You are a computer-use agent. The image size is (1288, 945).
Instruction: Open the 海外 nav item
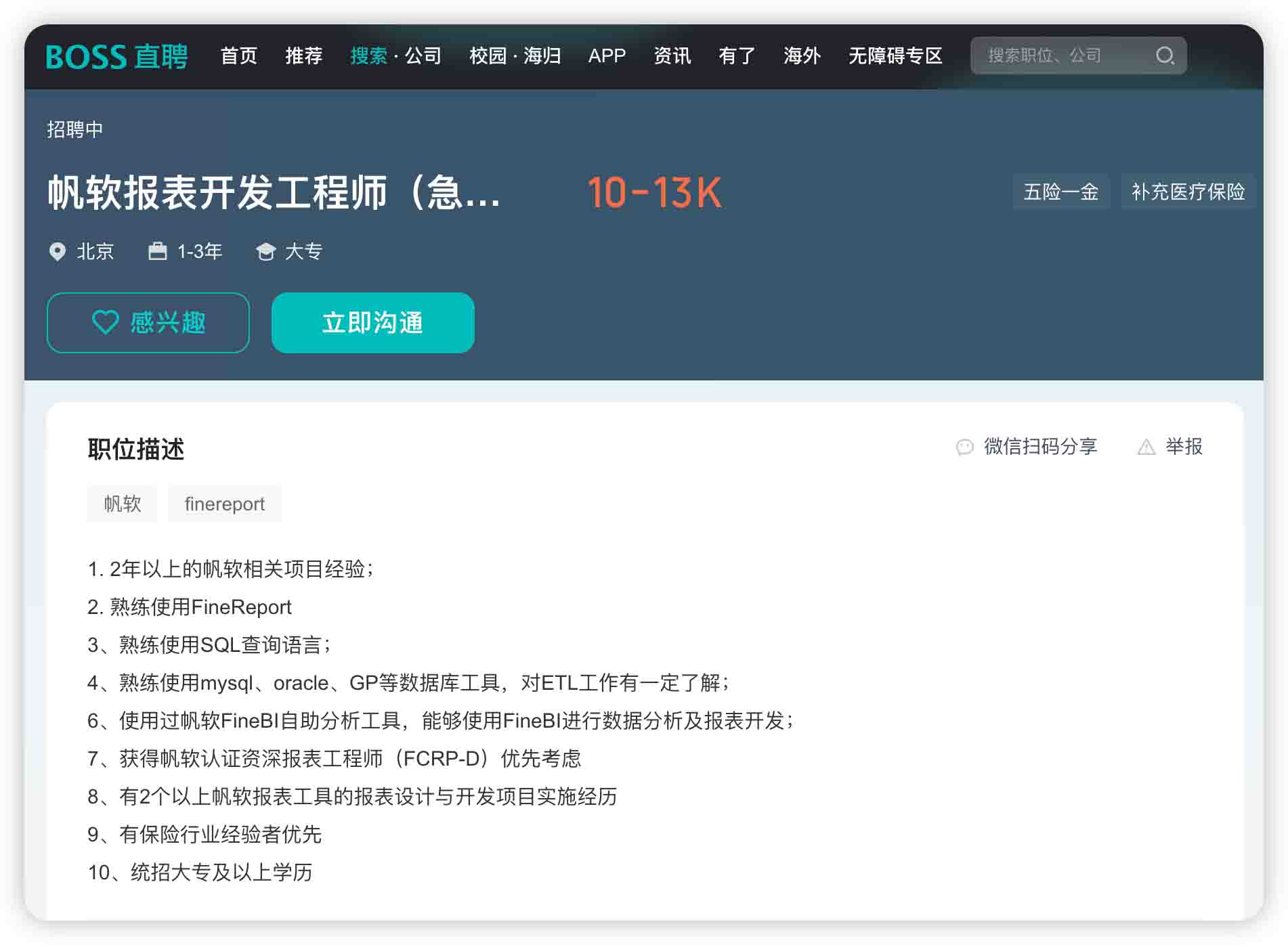802,56
